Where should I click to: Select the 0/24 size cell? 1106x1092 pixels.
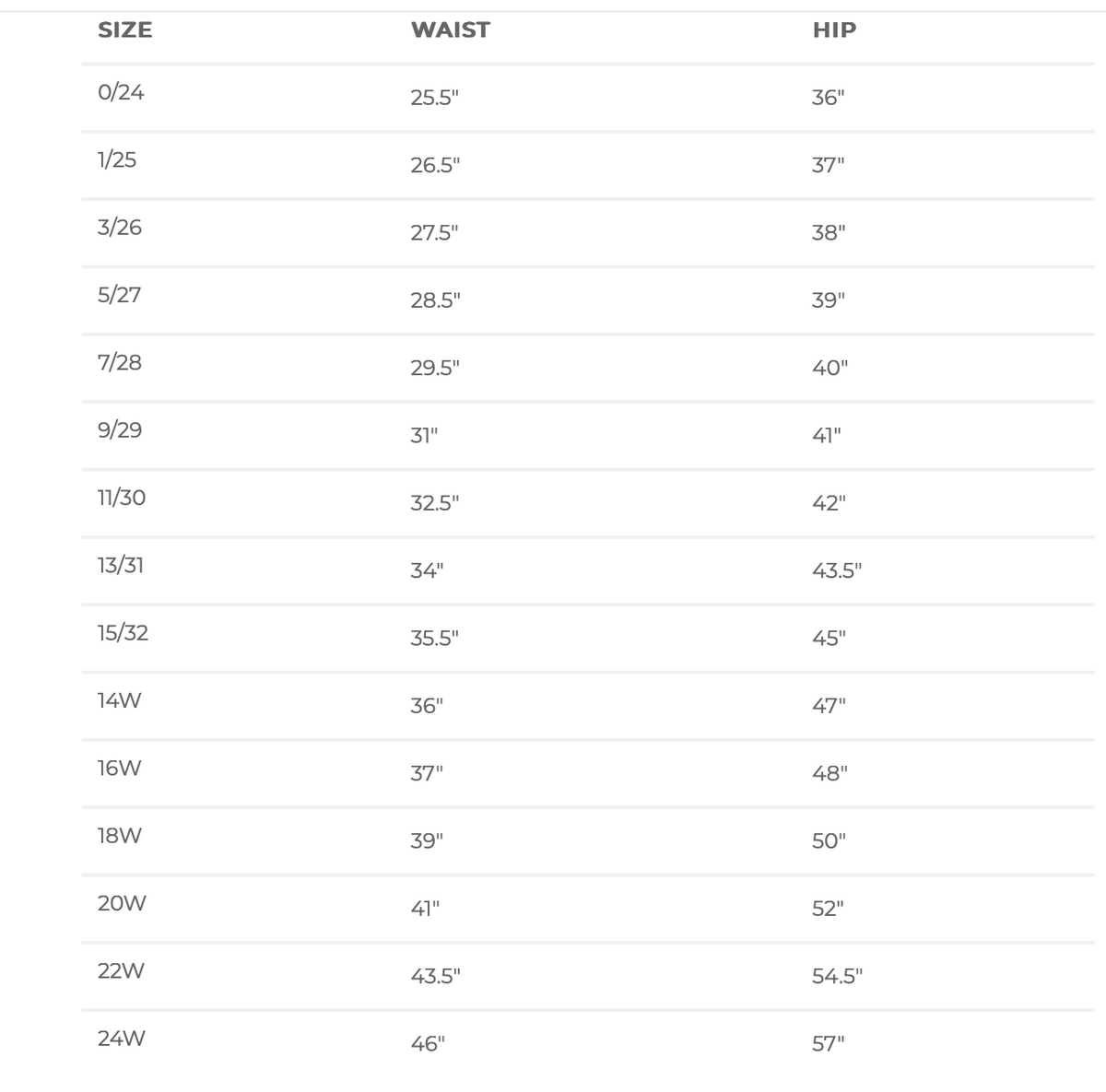pyautogui.click(x=121, y=92)
